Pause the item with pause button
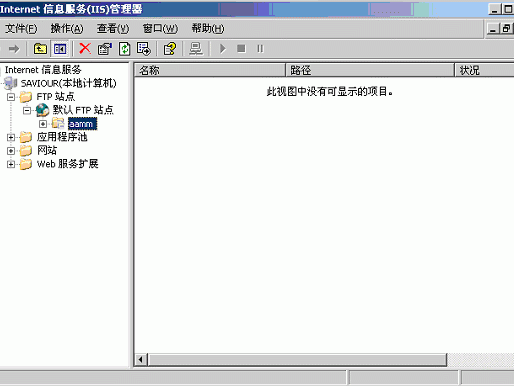Screen dimensions: 514x386 (x=260, y=49)
